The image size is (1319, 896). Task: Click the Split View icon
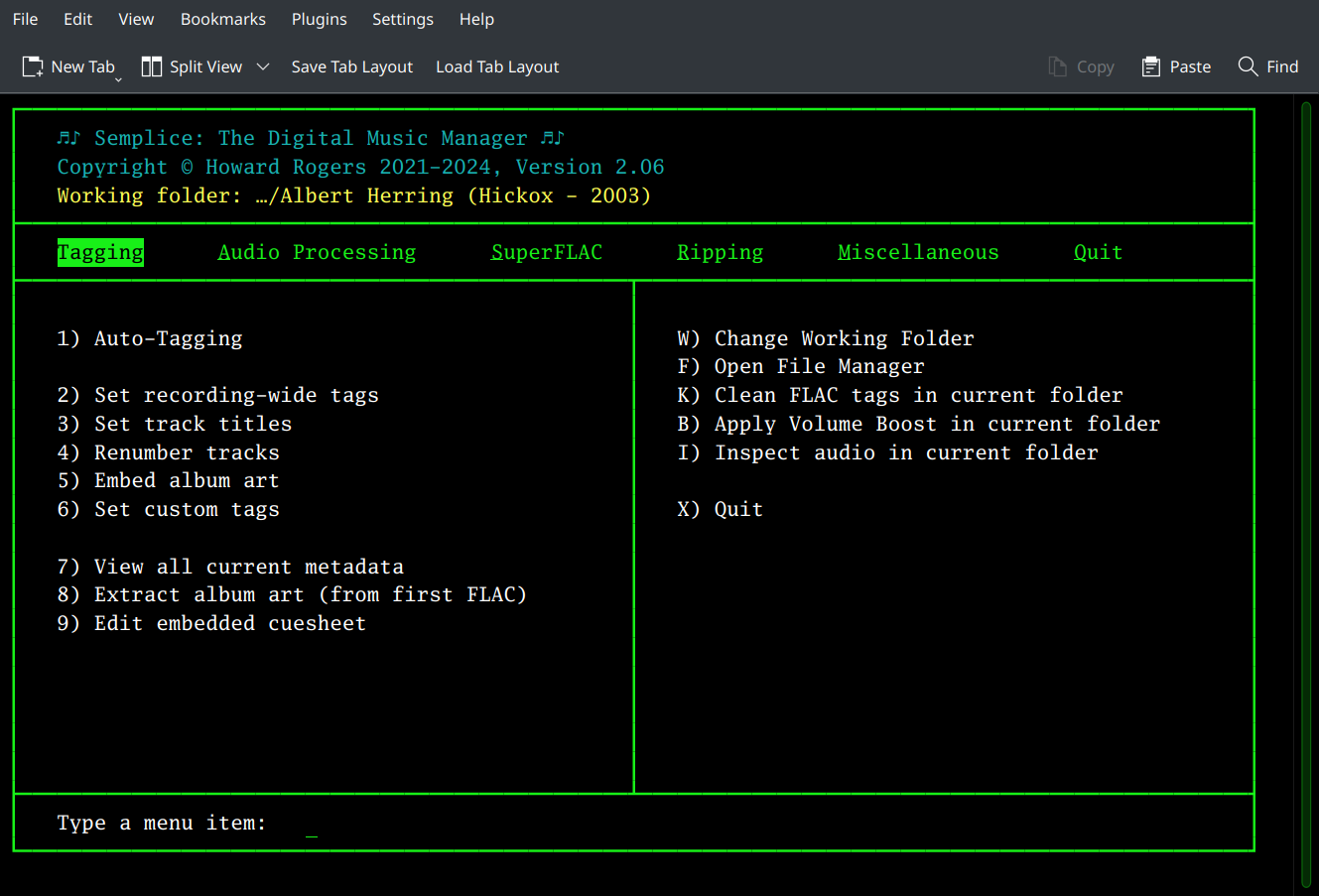pyautogui.click(x=152, y=66)
